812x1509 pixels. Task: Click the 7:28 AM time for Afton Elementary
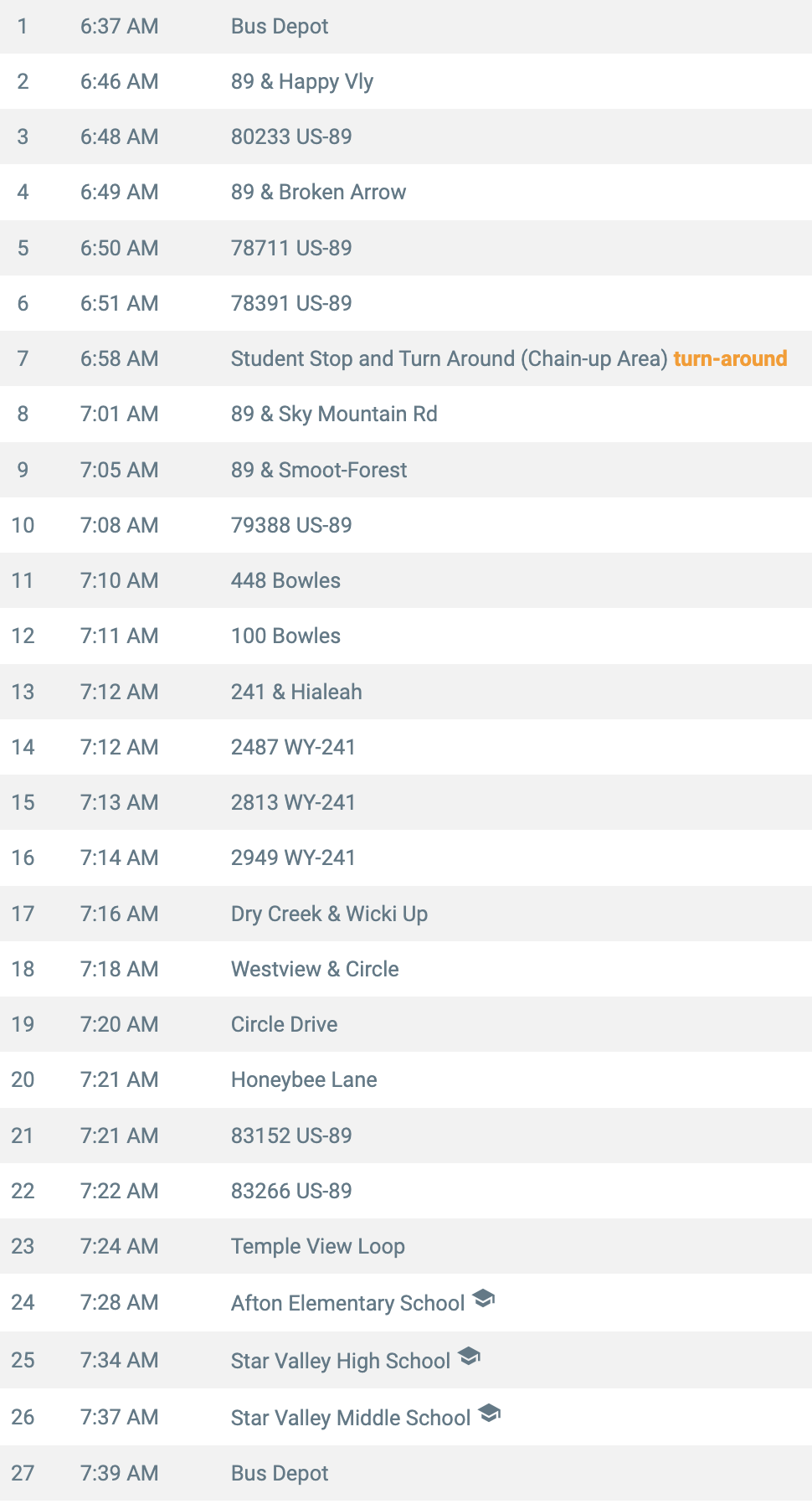tap(119, 1302)
